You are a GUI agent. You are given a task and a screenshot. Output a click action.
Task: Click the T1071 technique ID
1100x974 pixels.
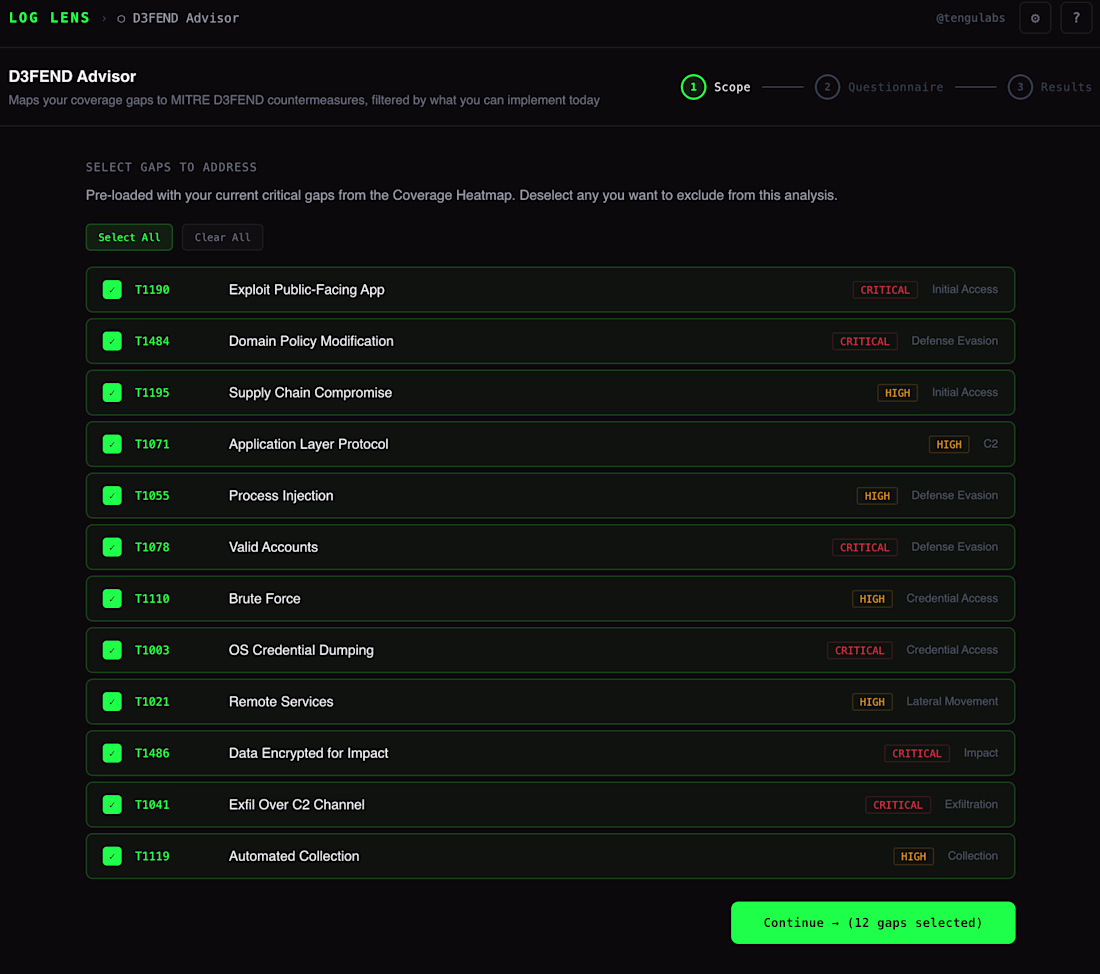tap(152, 444)
